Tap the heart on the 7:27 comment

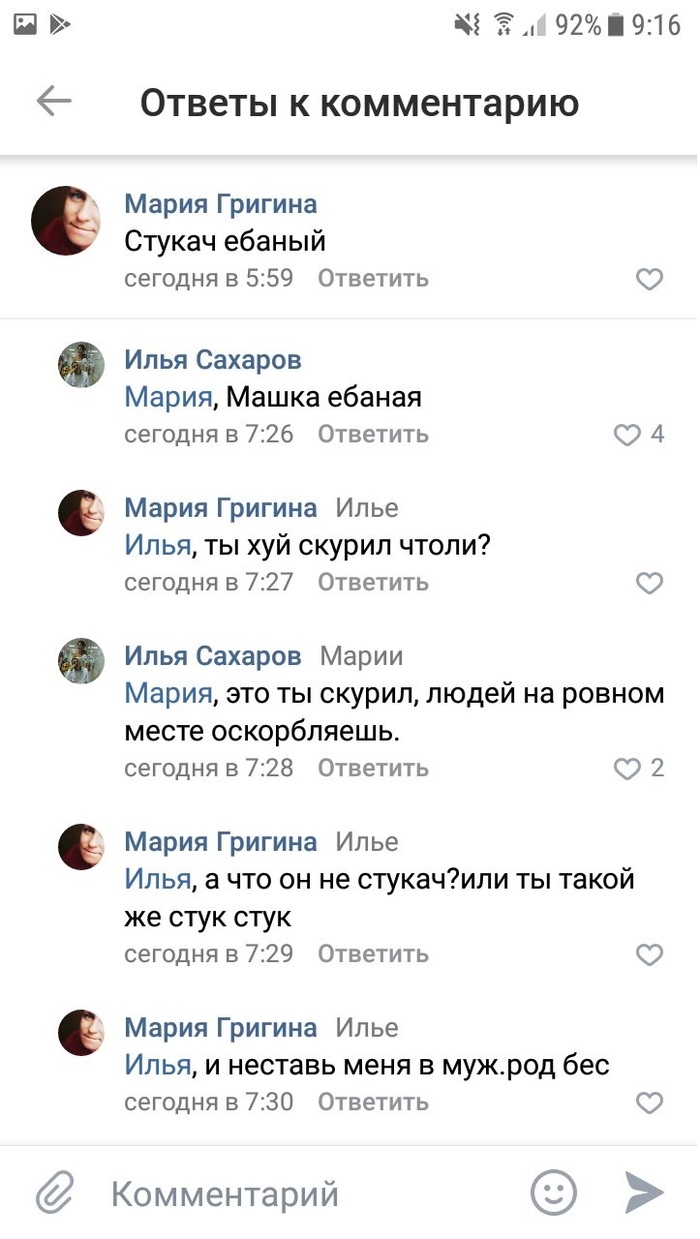pos(650,583)
